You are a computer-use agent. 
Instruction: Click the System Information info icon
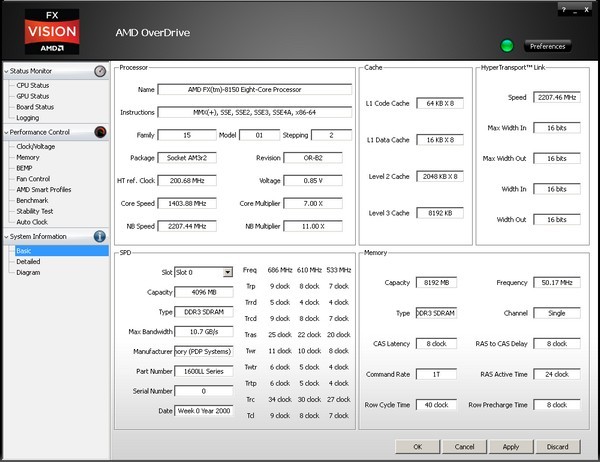100,236
